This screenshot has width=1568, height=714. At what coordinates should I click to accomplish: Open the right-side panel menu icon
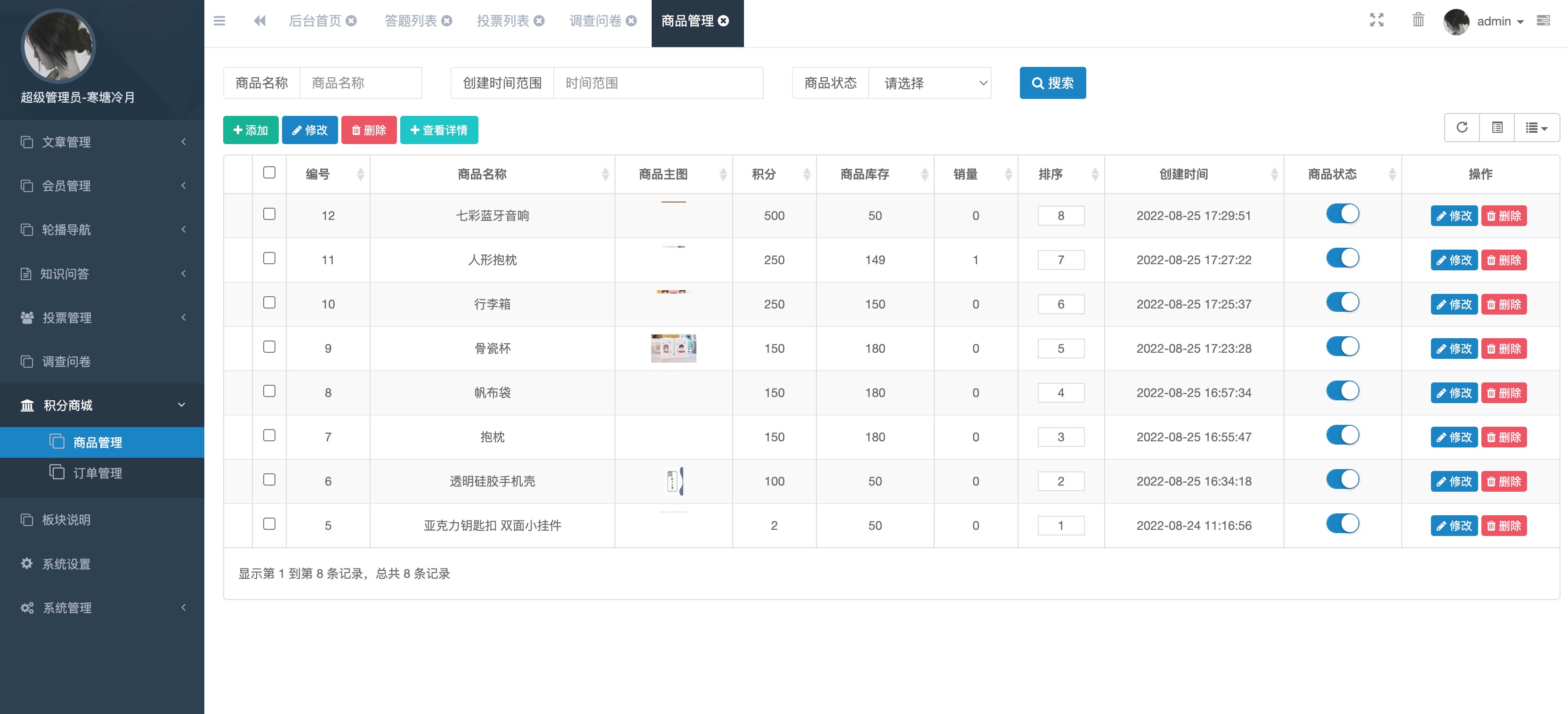(x=1543, y=21)
